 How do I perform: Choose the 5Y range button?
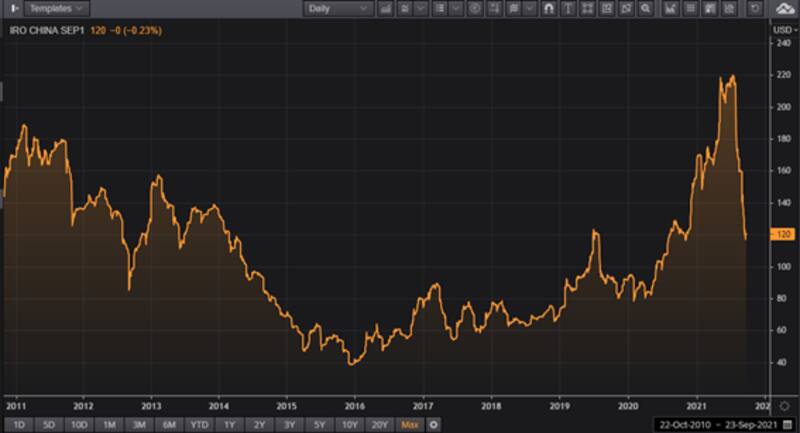[319, 425]
